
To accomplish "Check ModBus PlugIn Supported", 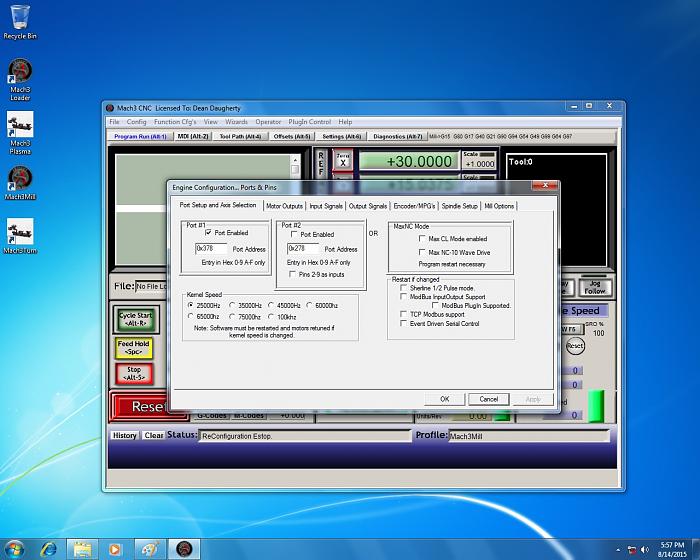I will (x=435, y=305).
